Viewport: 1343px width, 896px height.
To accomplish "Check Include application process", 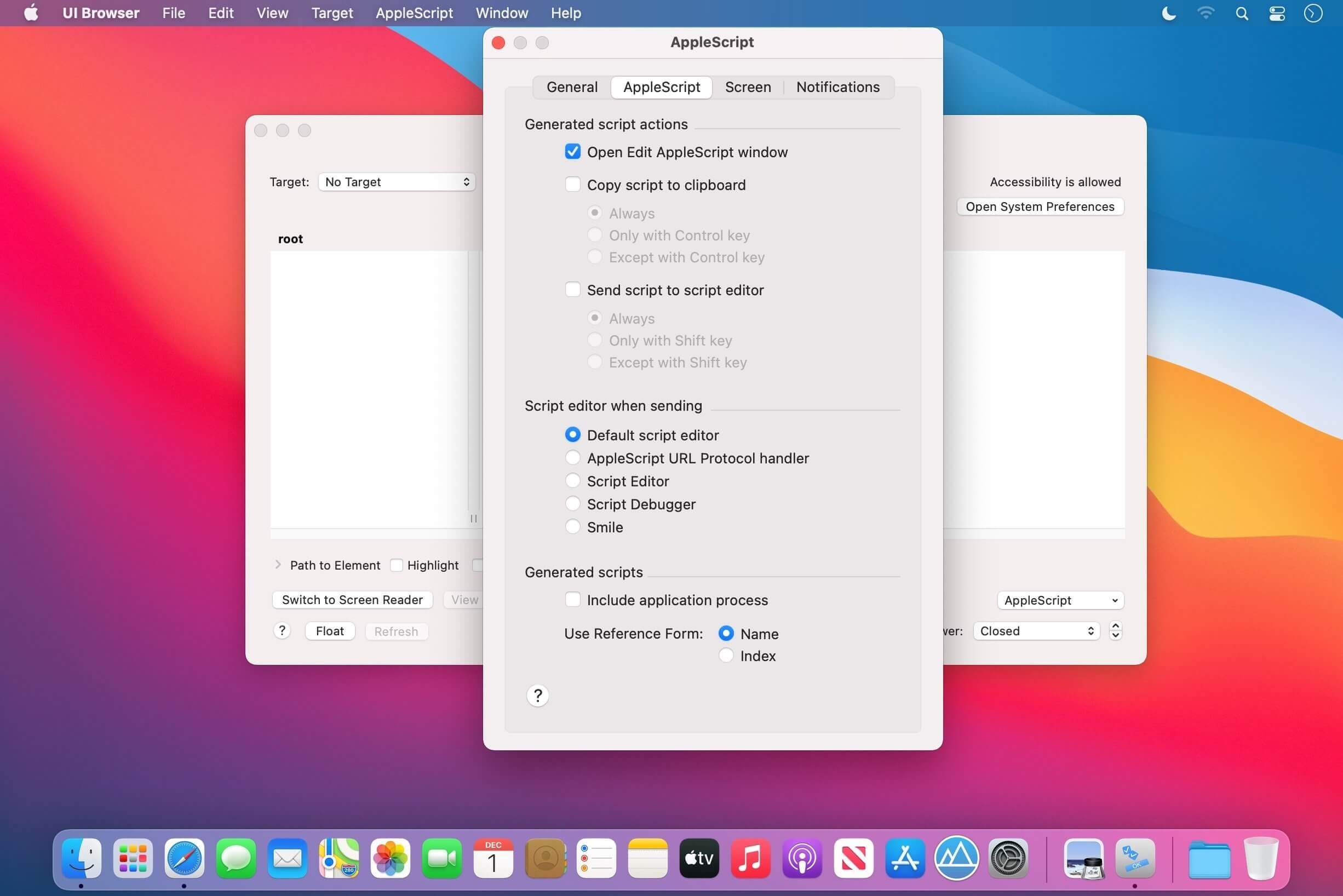I will [x=572, y=599].
